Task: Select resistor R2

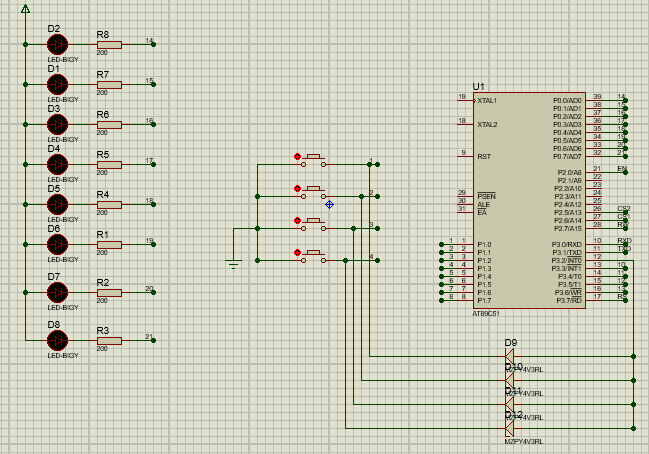Action: click(x=109, y=293)
